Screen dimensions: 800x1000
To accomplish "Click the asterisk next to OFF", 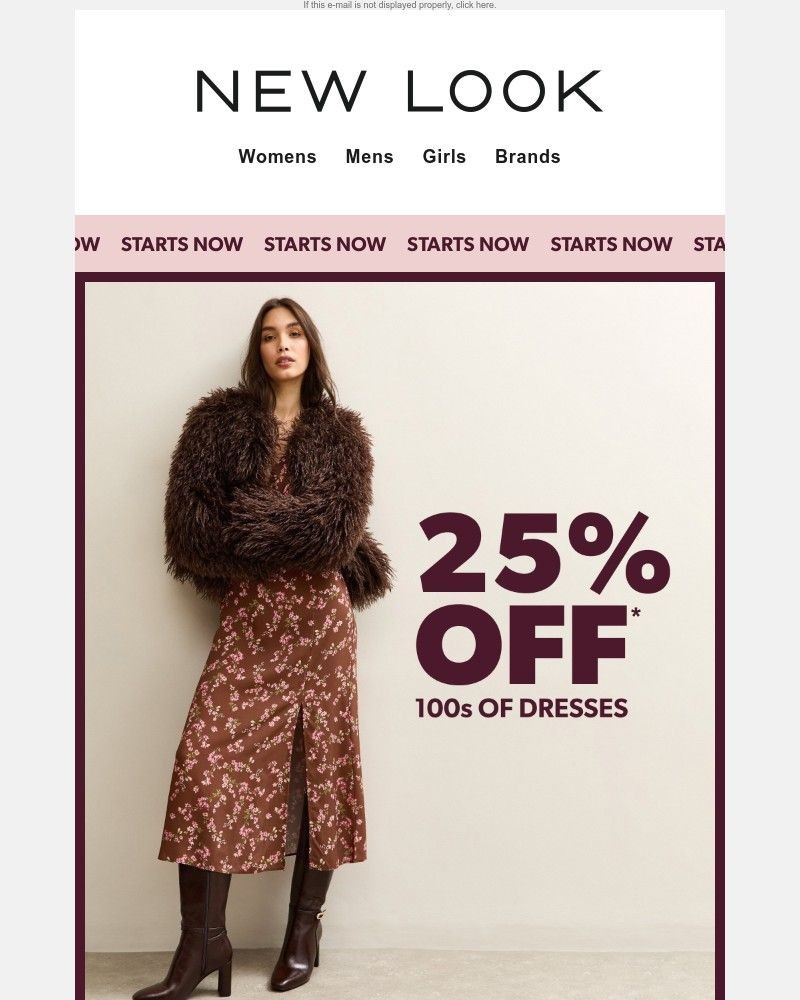I will [x=635, y=614].
